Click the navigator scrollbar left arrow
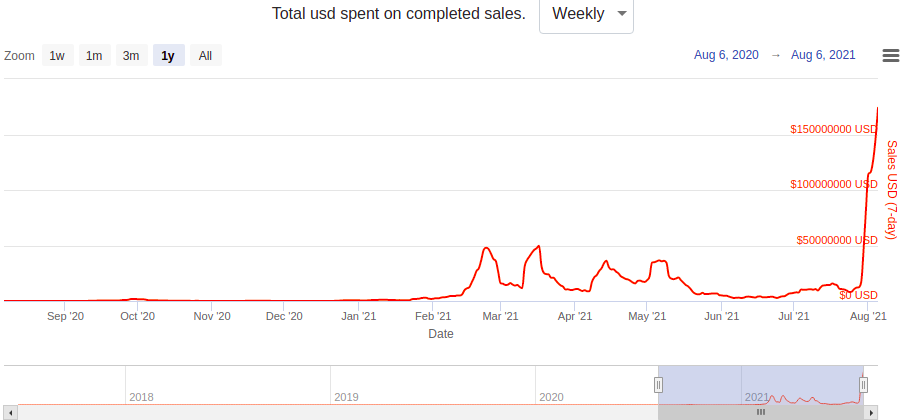The width and height of the screenshot is (900, 420). (11, 412)
